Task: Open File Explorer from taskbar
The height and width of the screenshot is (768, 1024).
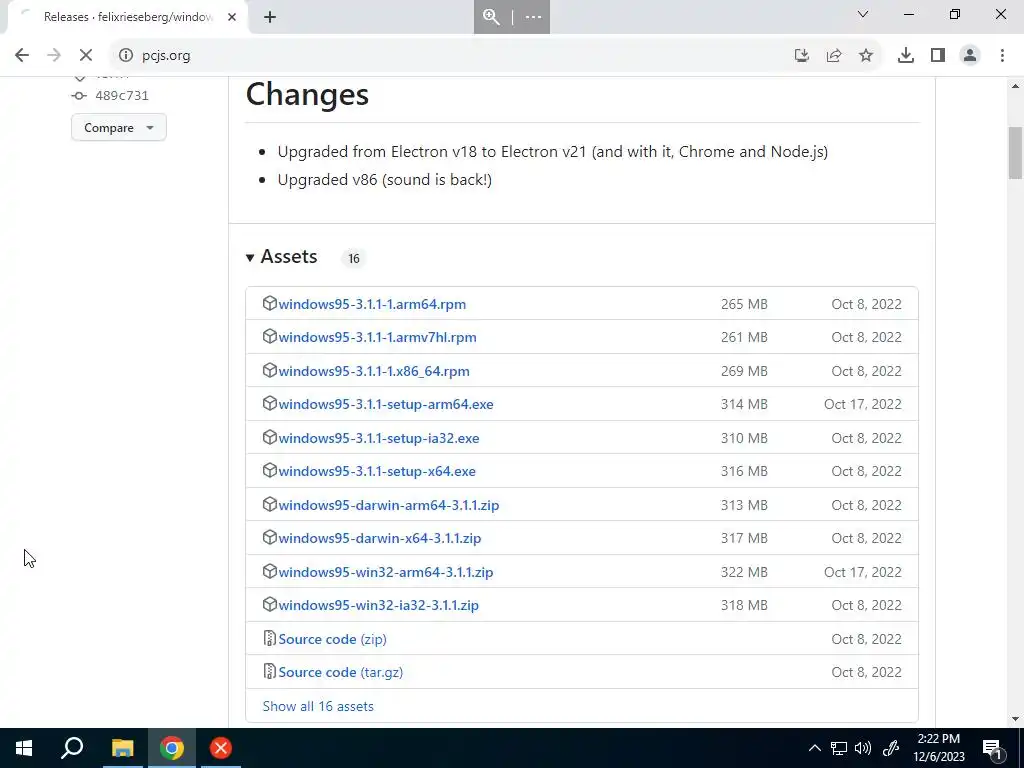Action: pos(122,748)
